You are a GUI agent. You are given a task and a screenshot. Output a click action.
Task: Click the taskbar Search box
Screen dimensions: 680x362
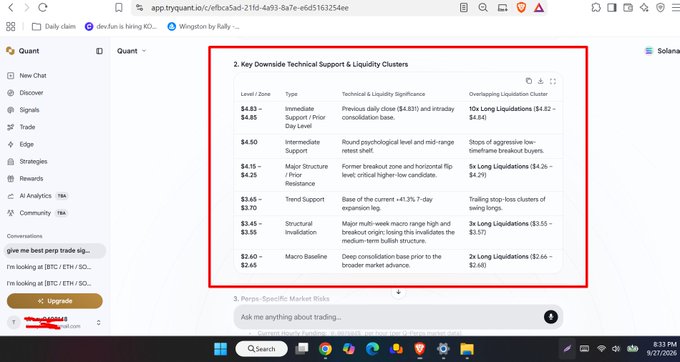point(262,349)
